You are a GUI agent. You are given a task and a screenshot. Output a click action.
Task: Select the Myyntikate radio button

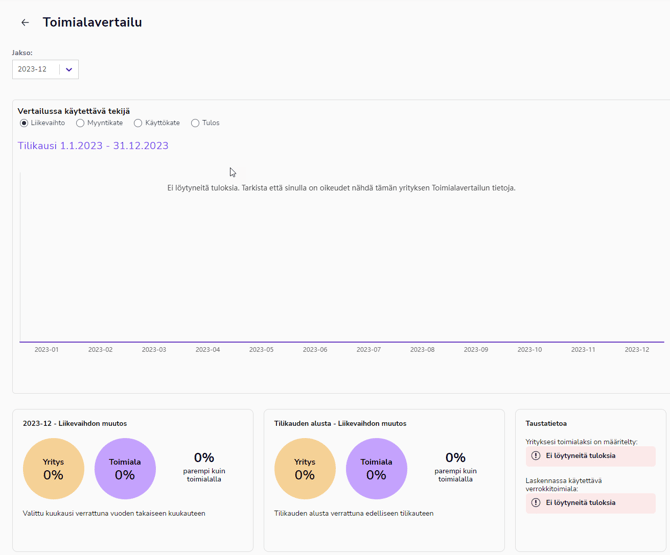tap(80, 123)
